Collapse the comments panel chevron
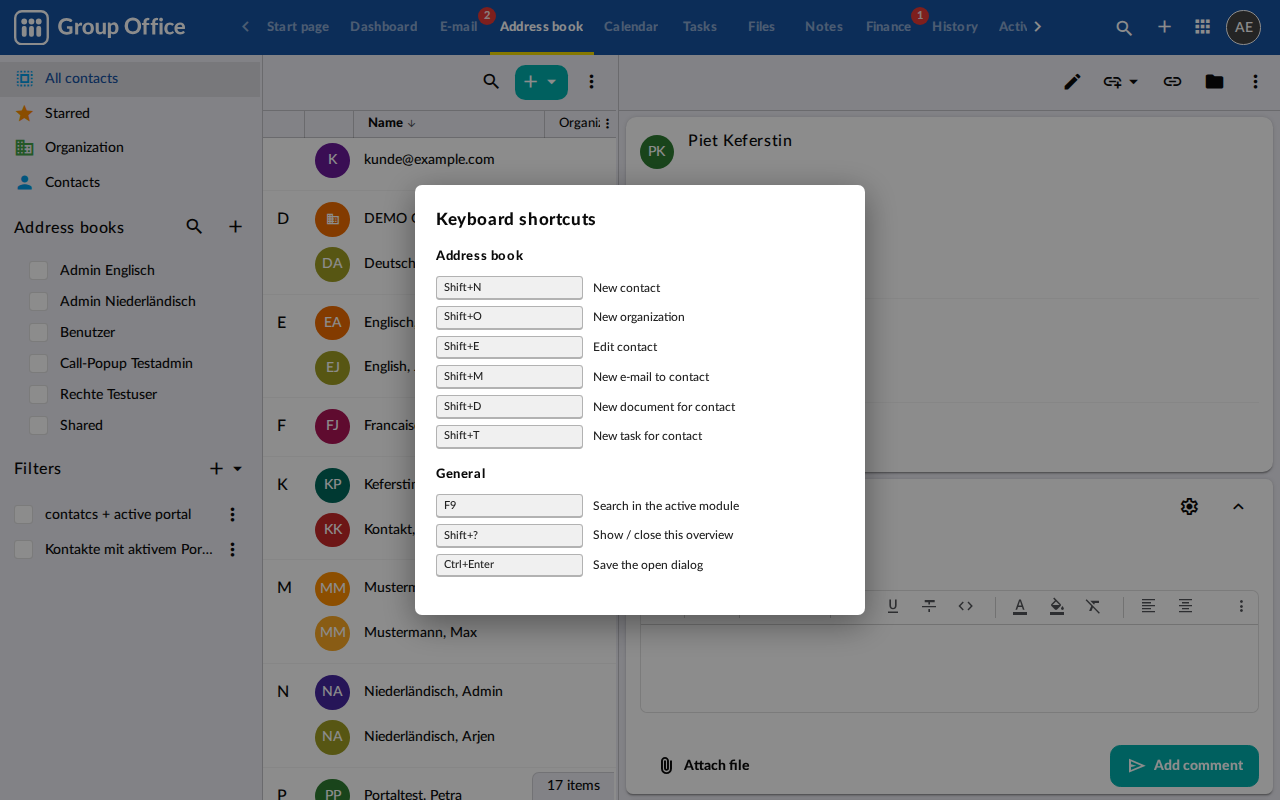 coord(1238,506)
